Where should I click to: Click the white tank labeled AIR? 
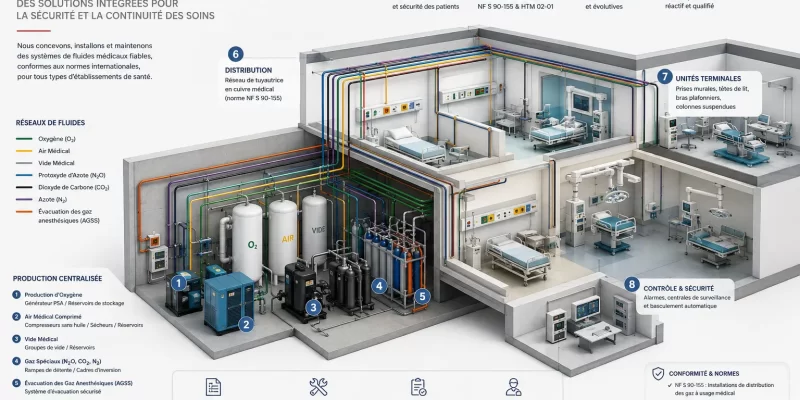pyautogui.click(x=283, y=236)
